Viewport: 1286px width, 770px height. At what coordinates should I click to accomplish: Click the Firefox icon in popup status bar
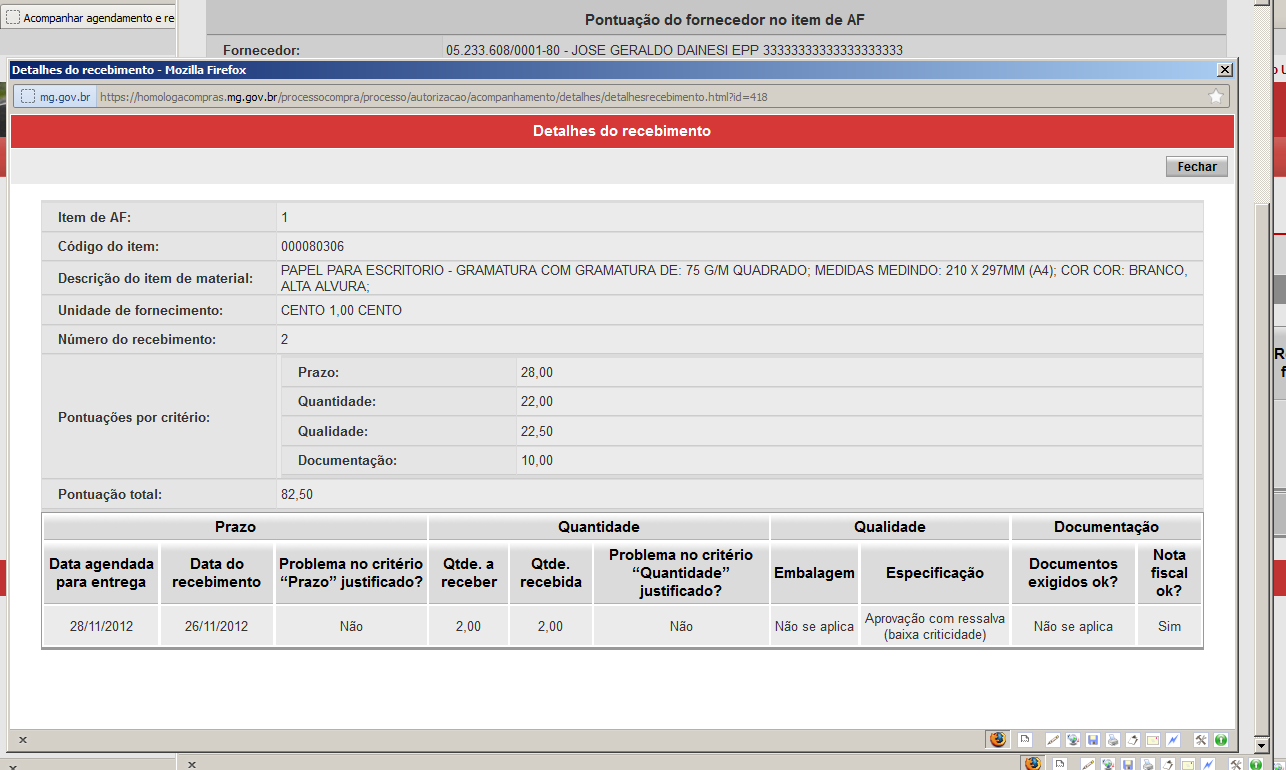pos(998,740)
